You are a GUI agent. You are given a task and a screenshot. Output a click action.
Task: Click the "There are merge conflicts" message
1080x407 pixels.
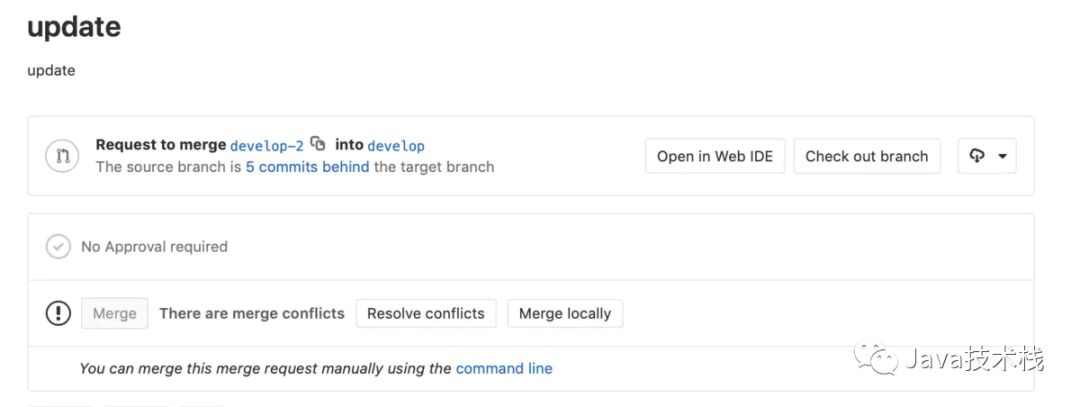[x=251, y=313]
